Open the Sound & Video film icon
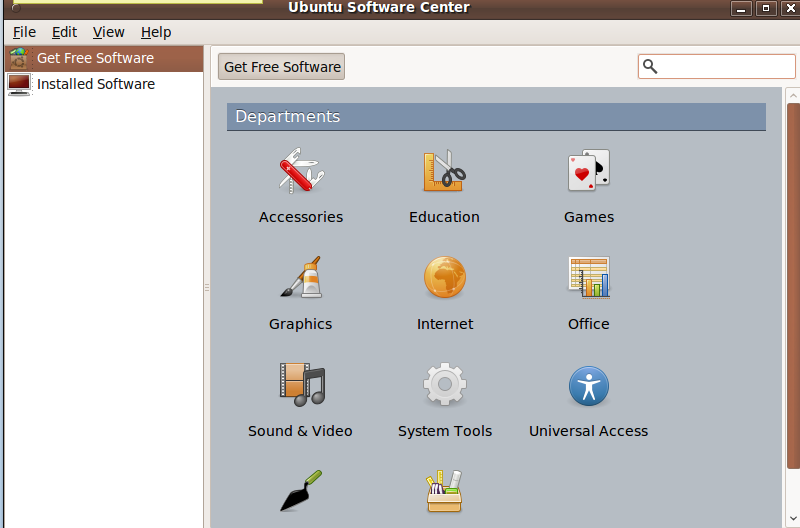The width and height of the screenshot is (800, 528). pyautogui.click(x=302, y=385)
